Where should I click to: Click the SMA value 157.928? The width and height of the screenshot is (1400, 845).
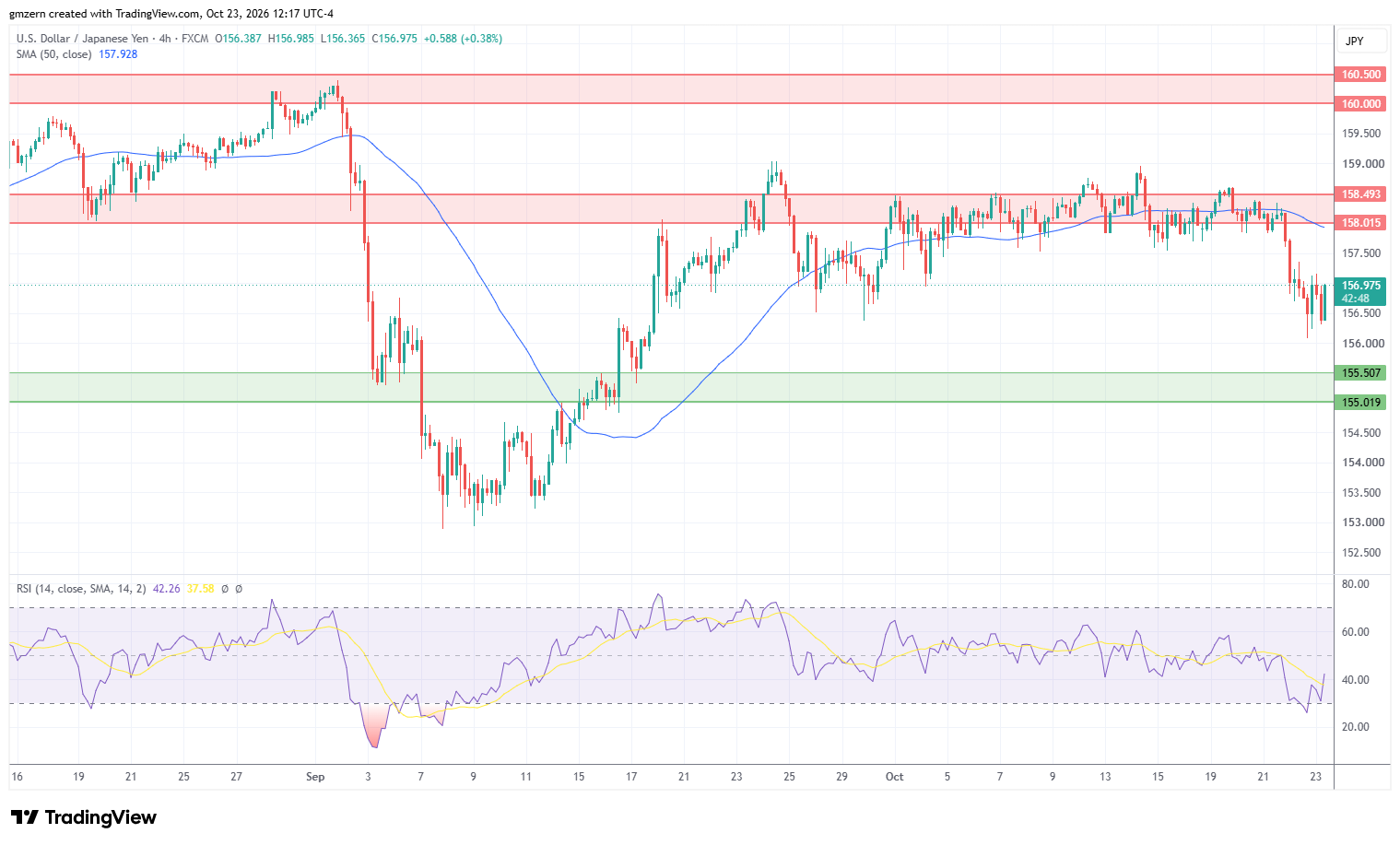[x=118, y=54]
